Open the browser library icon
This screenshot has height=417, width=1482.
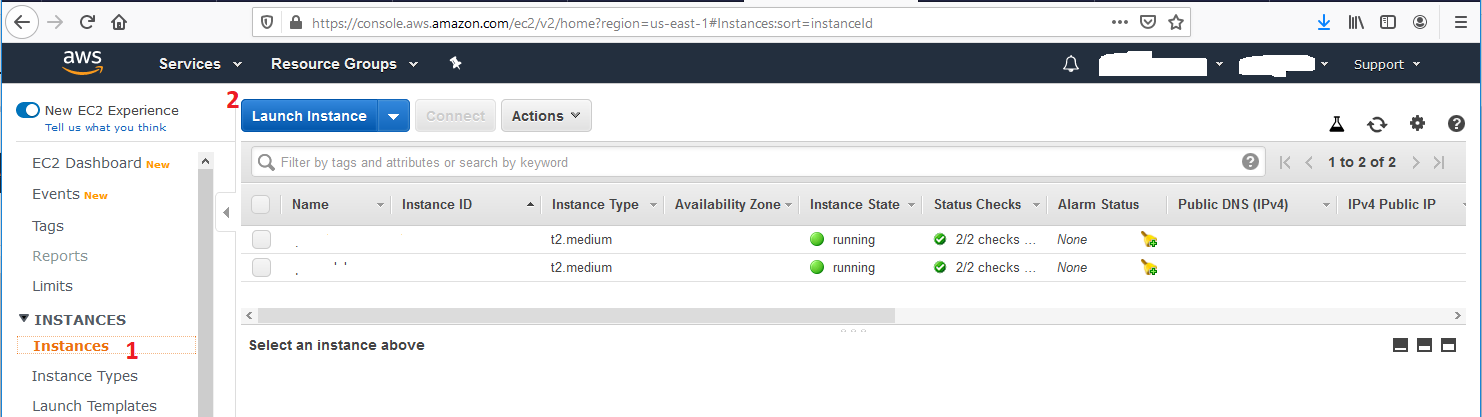coord(1356,21)
